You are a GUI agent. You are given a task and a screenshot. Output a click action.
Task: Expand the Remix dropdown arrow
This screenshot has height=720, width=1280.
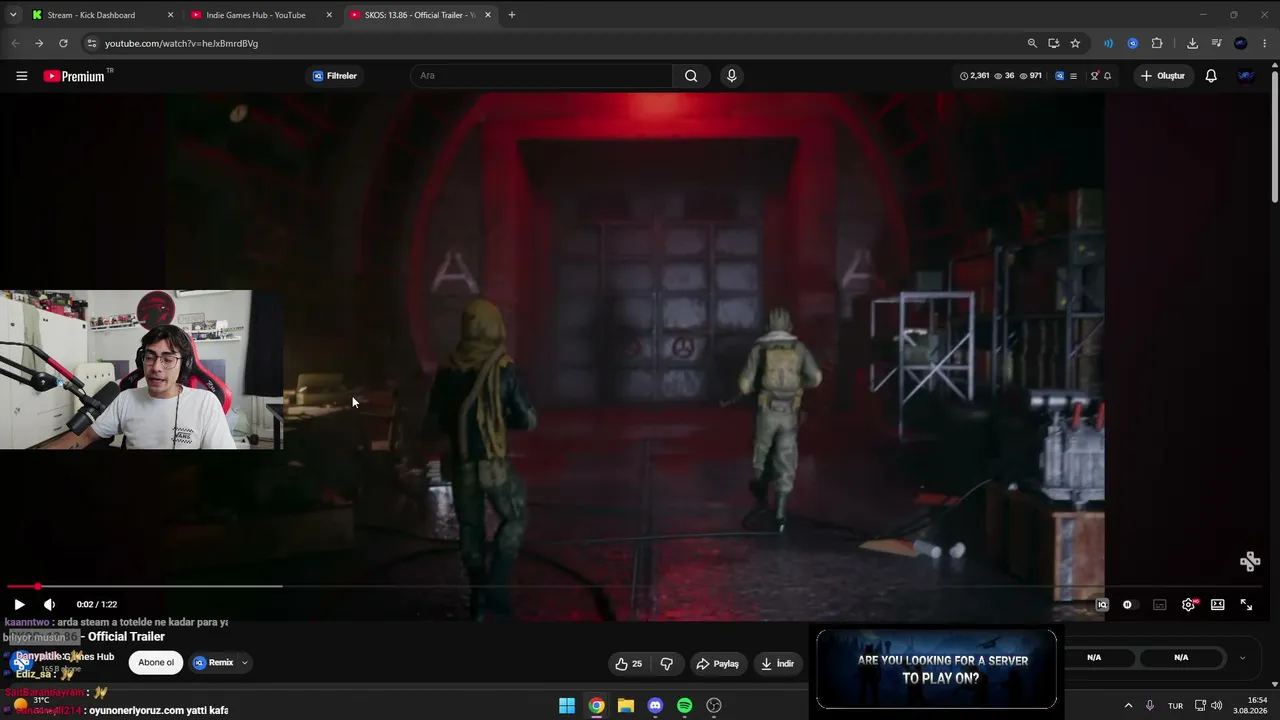244,662
